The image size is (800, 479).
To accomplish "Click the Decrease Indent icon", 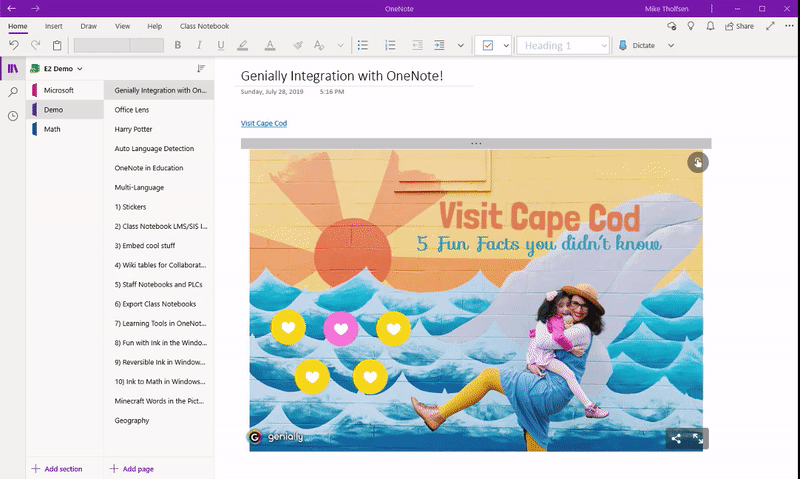I will click(x=417, y=45).
